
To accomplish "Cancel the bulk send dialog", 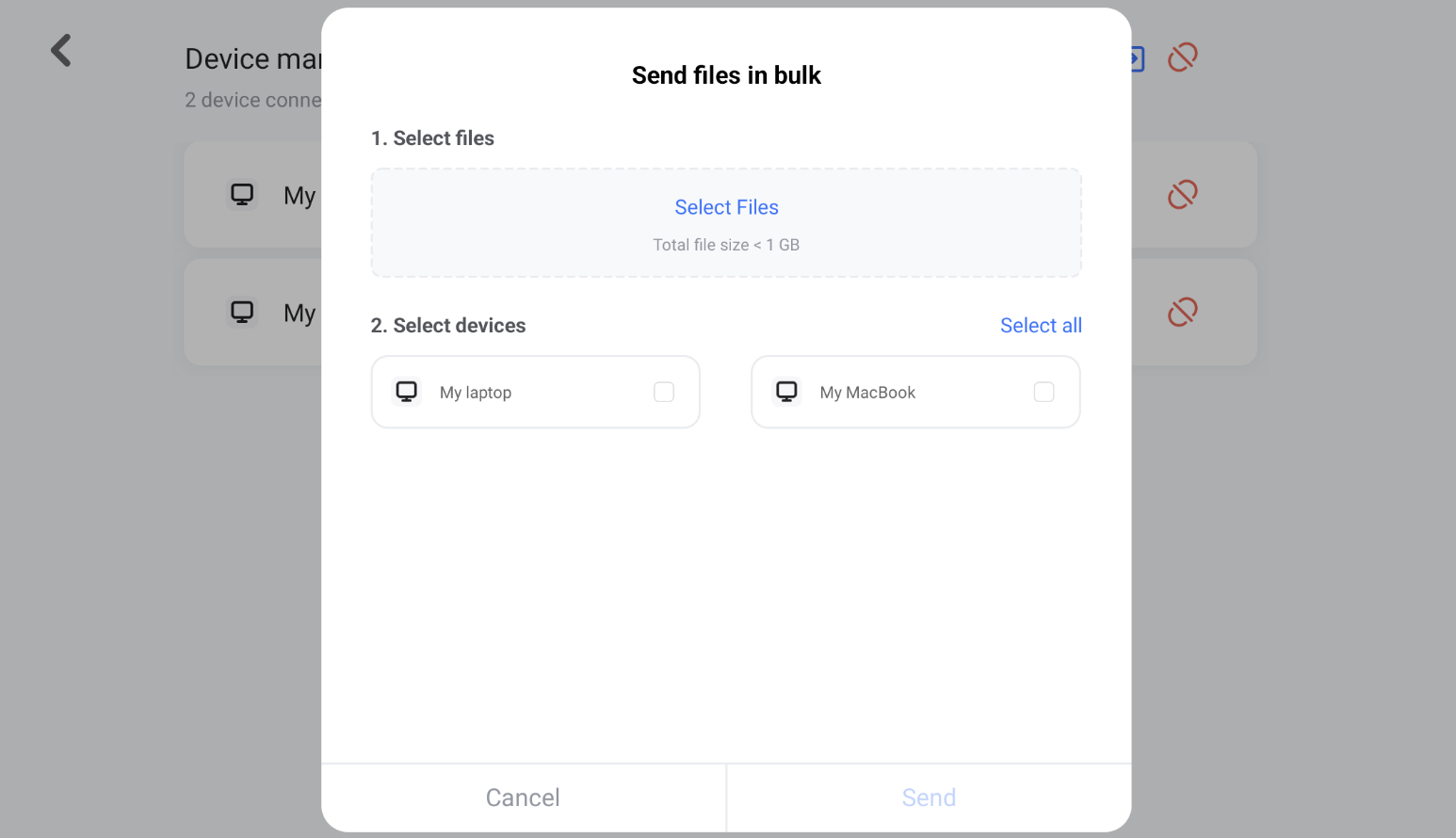I will 523,798.
